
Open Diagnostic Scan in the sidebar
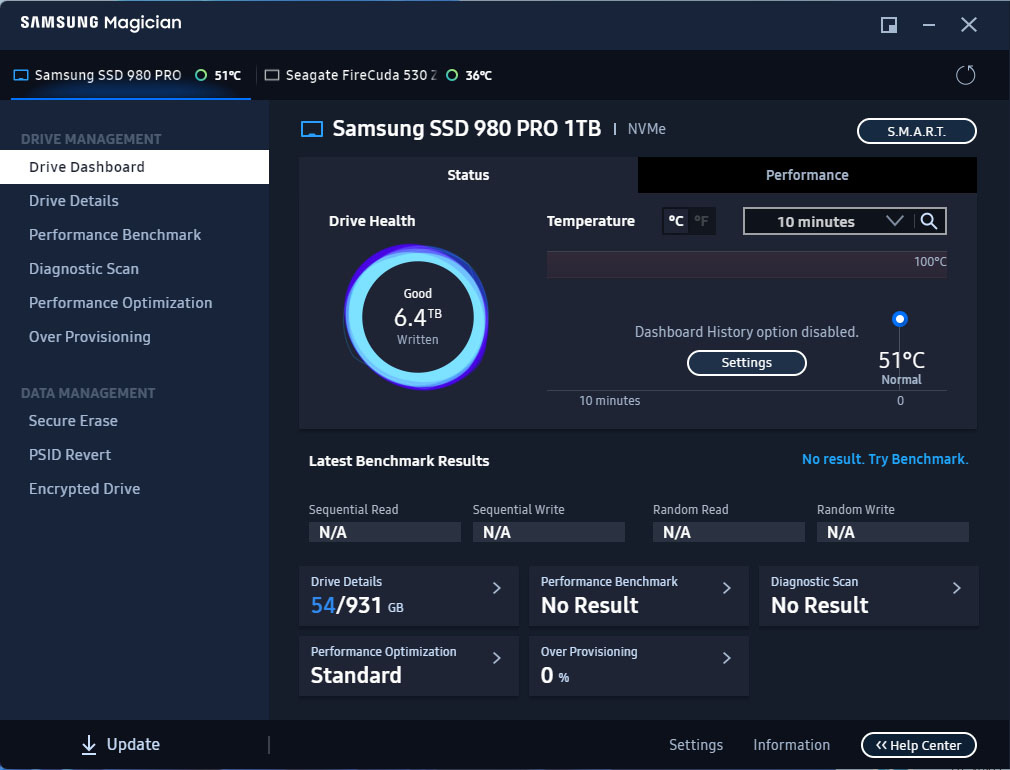pos(135,269)
